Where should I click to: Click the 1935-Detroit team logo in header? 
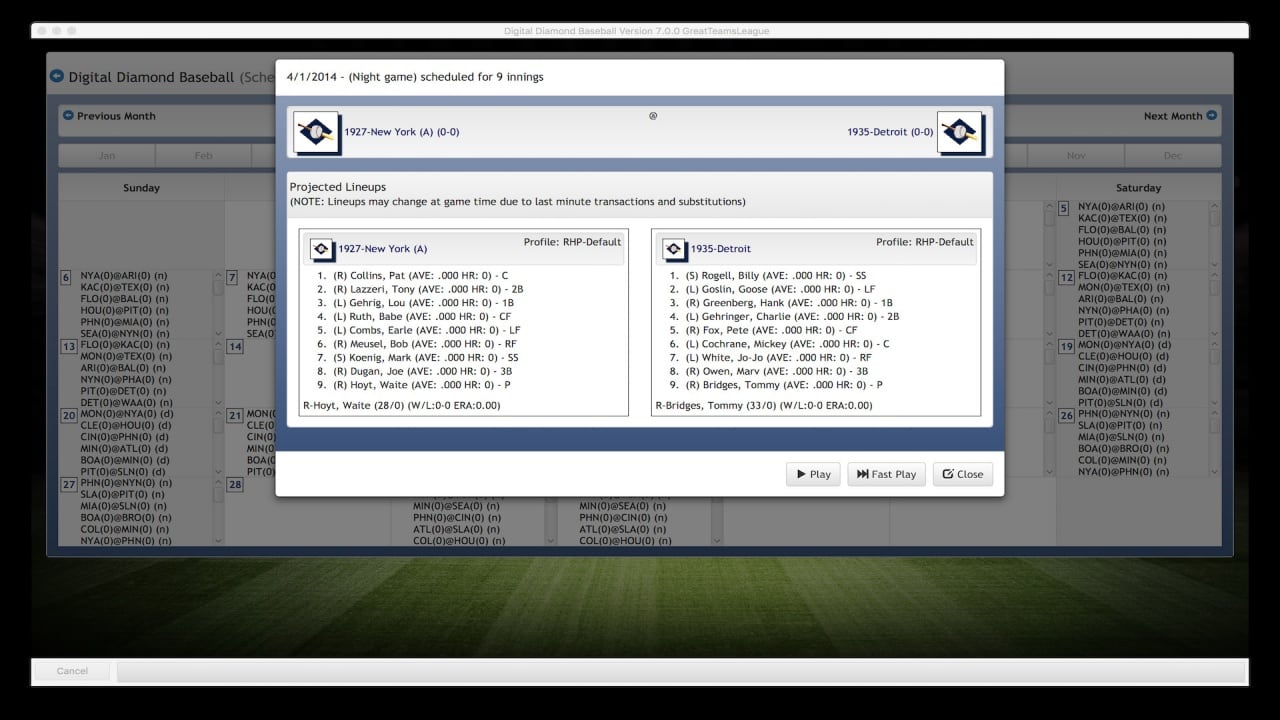[x=960, y=132]
